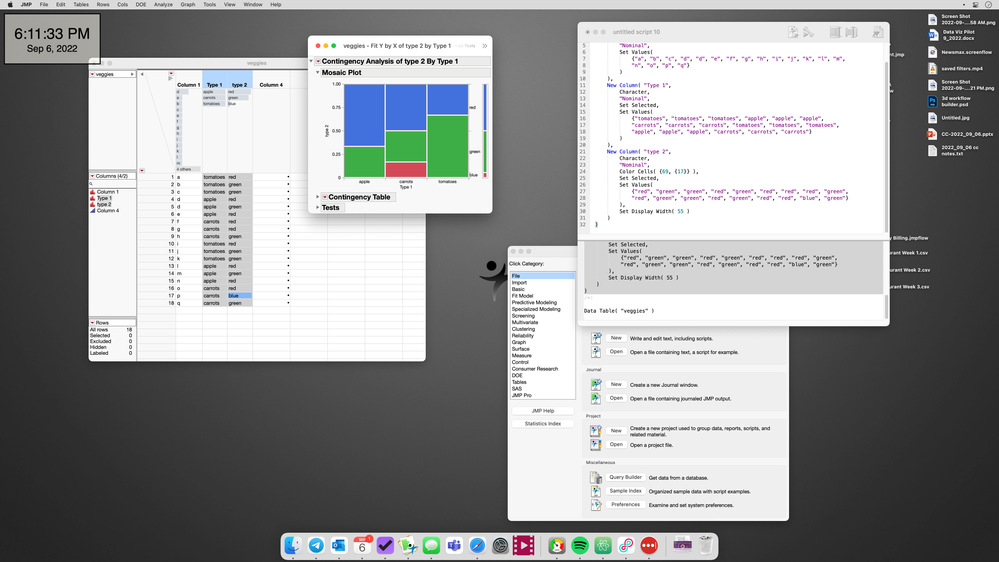
Task: Open the Calendar app from the dock
Action: point(362,545)
